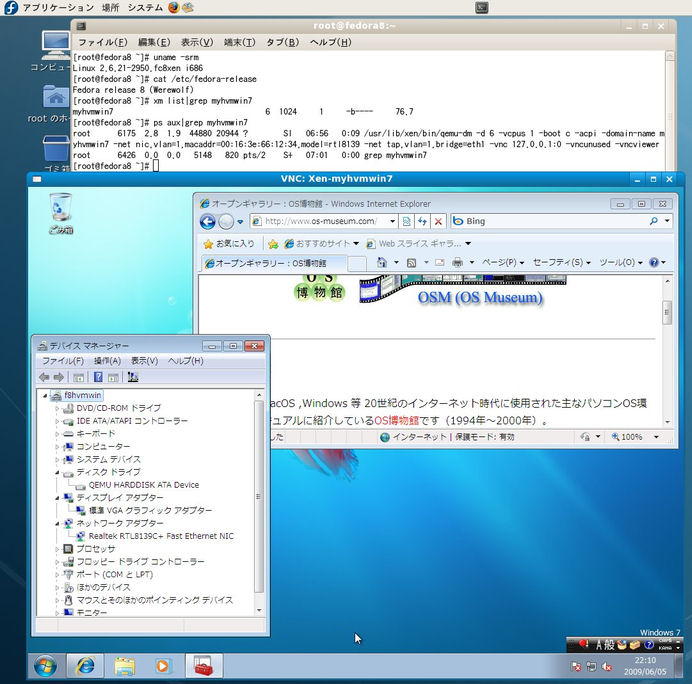Click scan for hardware changes toolbar icon
Image resolution: width=692 pixels, height=684 pixels.
(x=132, y=377)
